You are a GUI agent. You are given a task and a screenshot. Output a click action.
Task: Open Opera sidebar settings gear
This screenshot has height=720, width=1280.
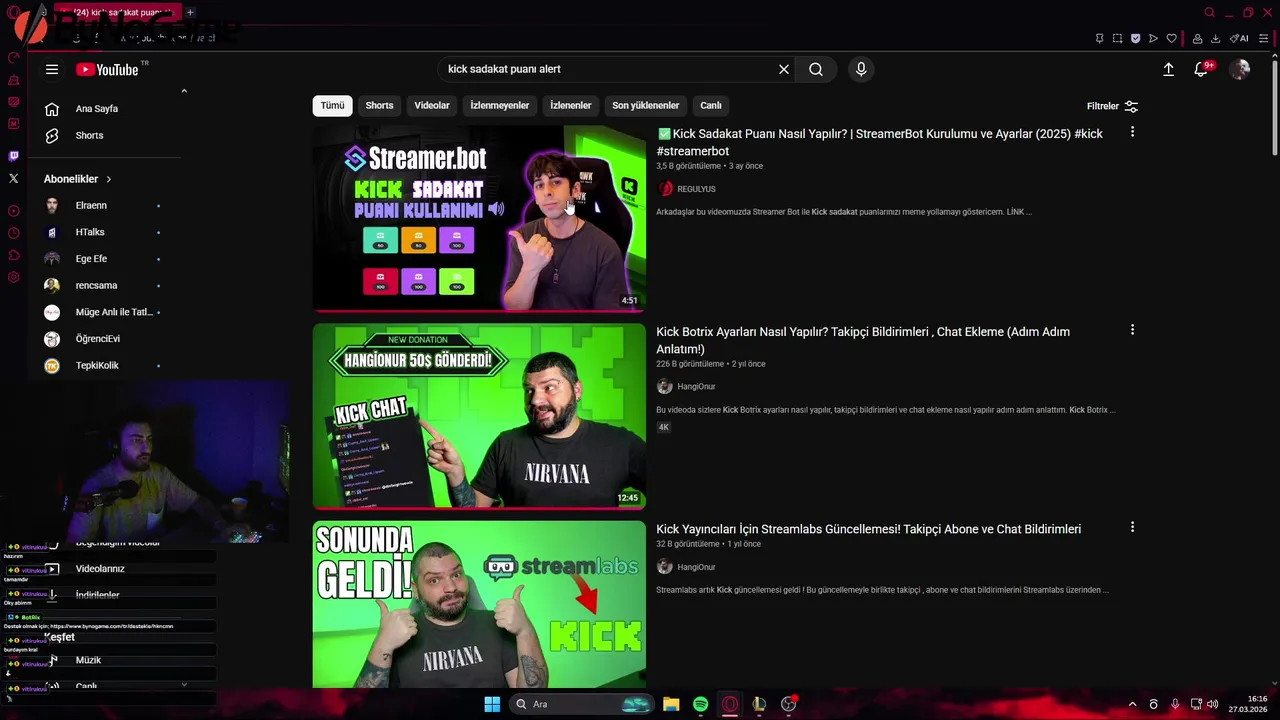pyautogui.click(x=13, y=277)
